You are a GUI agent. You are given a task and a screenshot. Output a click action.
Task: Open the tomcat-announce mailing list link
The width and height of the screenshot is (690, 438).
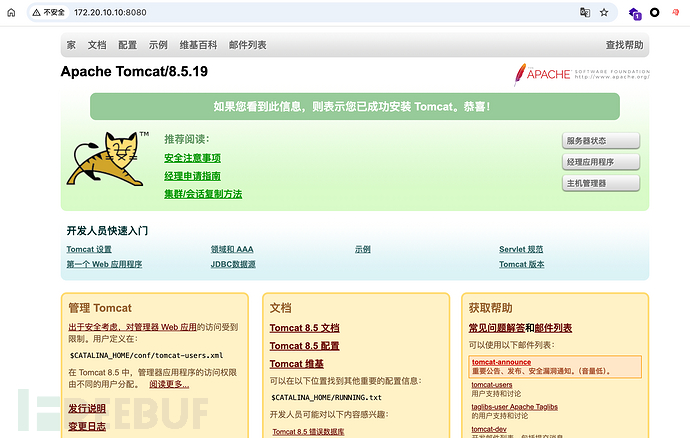501,362
